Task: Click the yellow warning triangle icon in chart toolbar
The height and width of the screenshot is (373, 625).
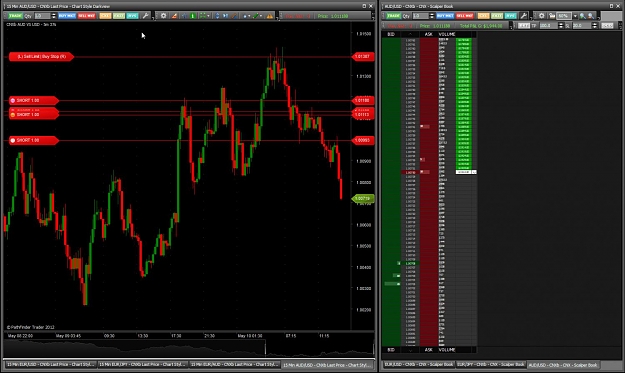Action: click(x=270, y=16)
